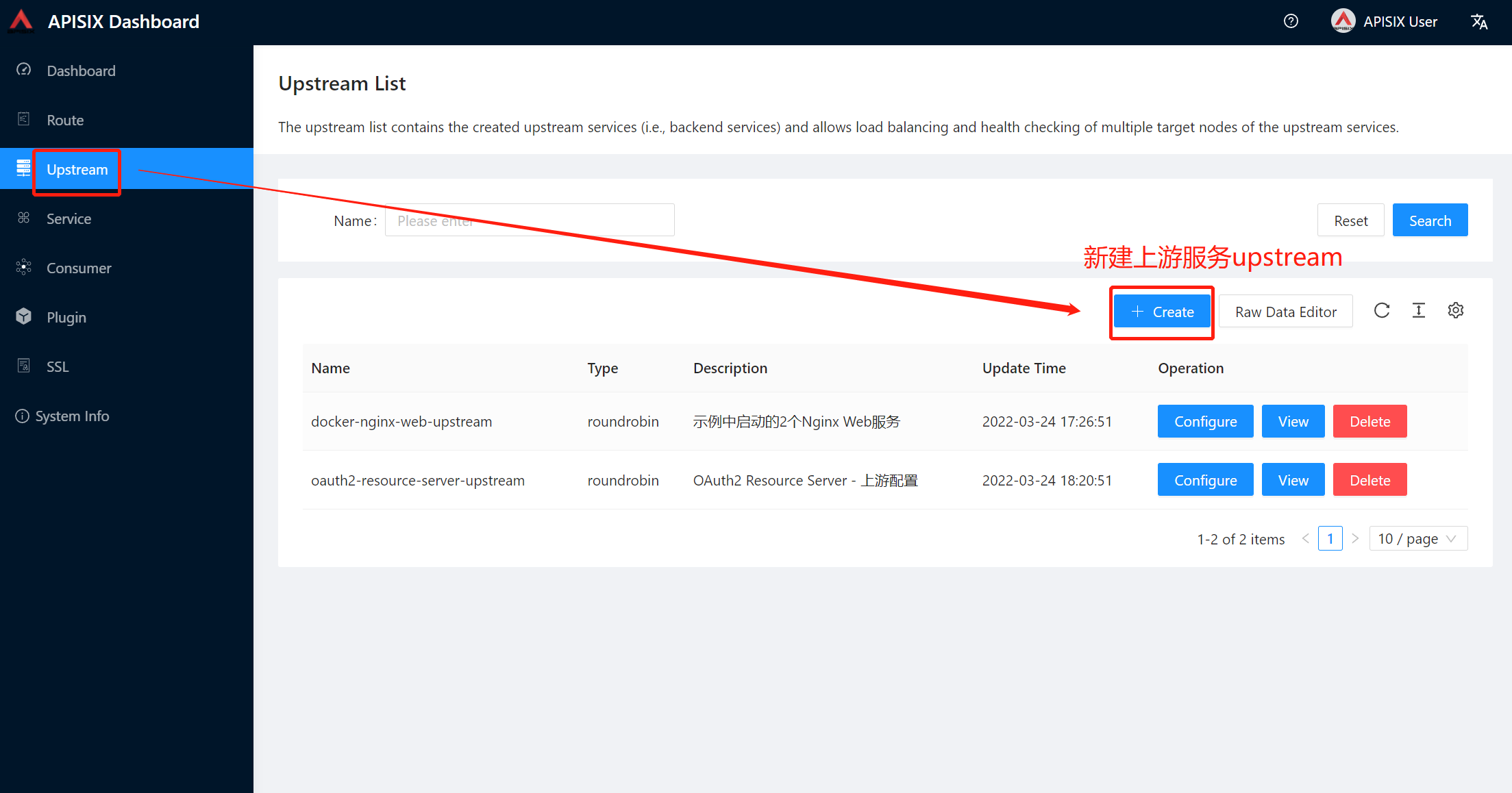Viewport: 1512px width, 793px height.
Task: Select the Plugin sidebar icon
Action: tap(24, 317)
